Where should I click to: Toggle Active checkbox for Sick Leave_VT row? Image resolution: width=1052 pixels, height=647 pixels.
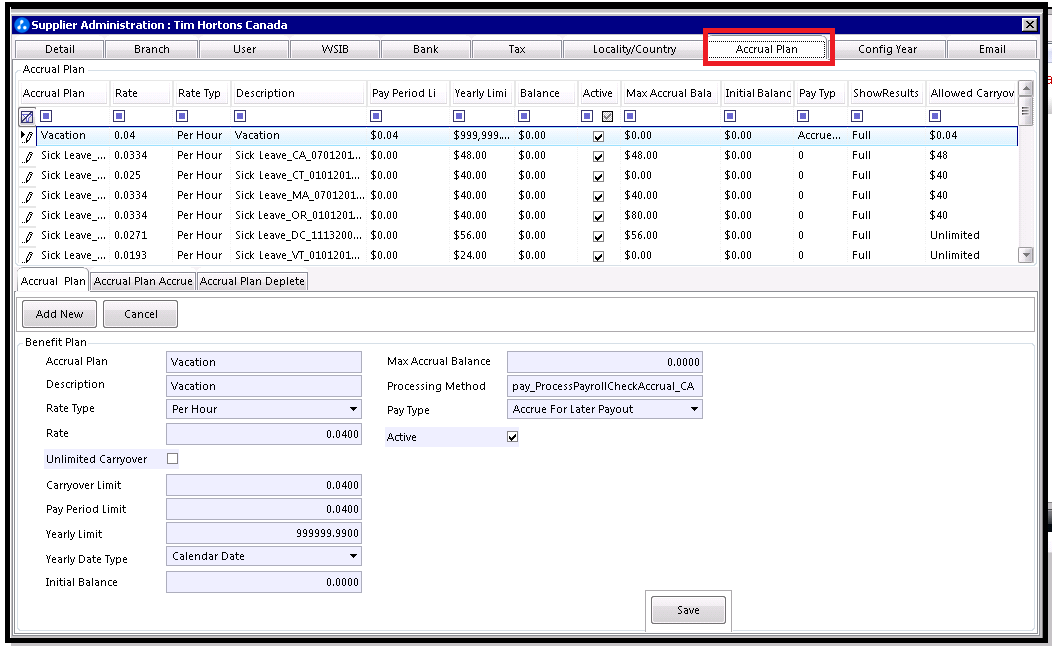598,256
